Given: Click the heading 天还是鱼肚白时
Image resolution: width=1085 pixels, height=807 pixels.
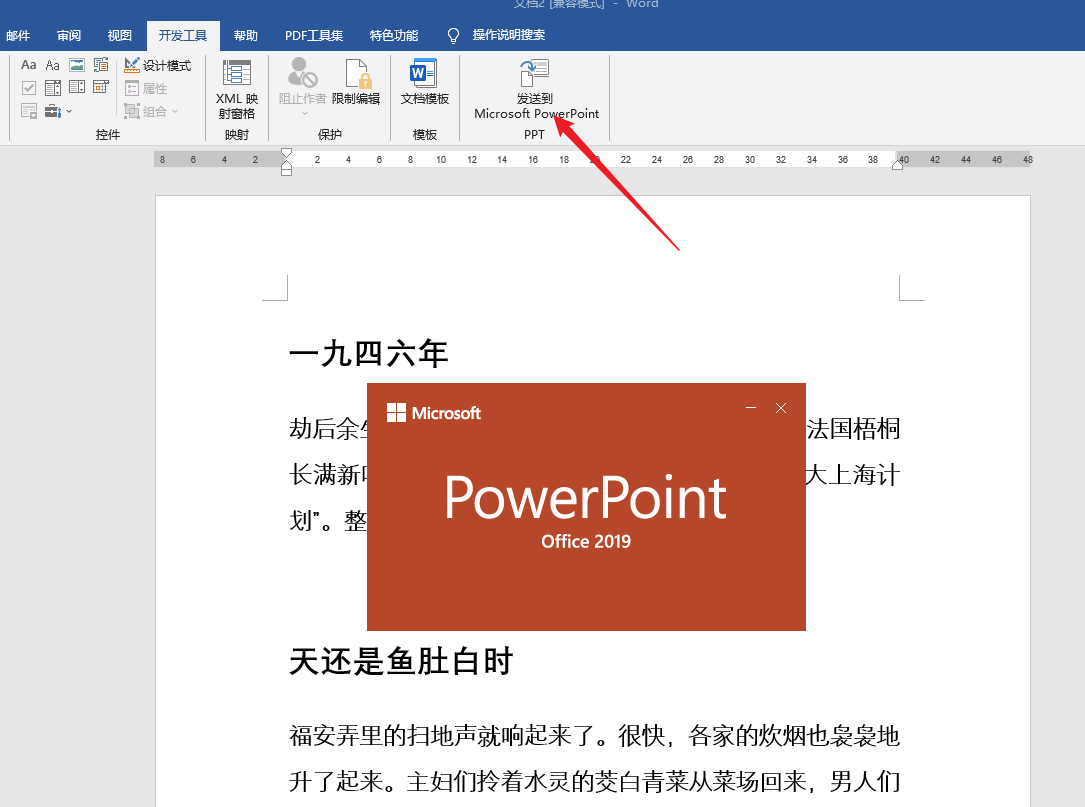Looking at the screenshot, I should coord(401,660).
